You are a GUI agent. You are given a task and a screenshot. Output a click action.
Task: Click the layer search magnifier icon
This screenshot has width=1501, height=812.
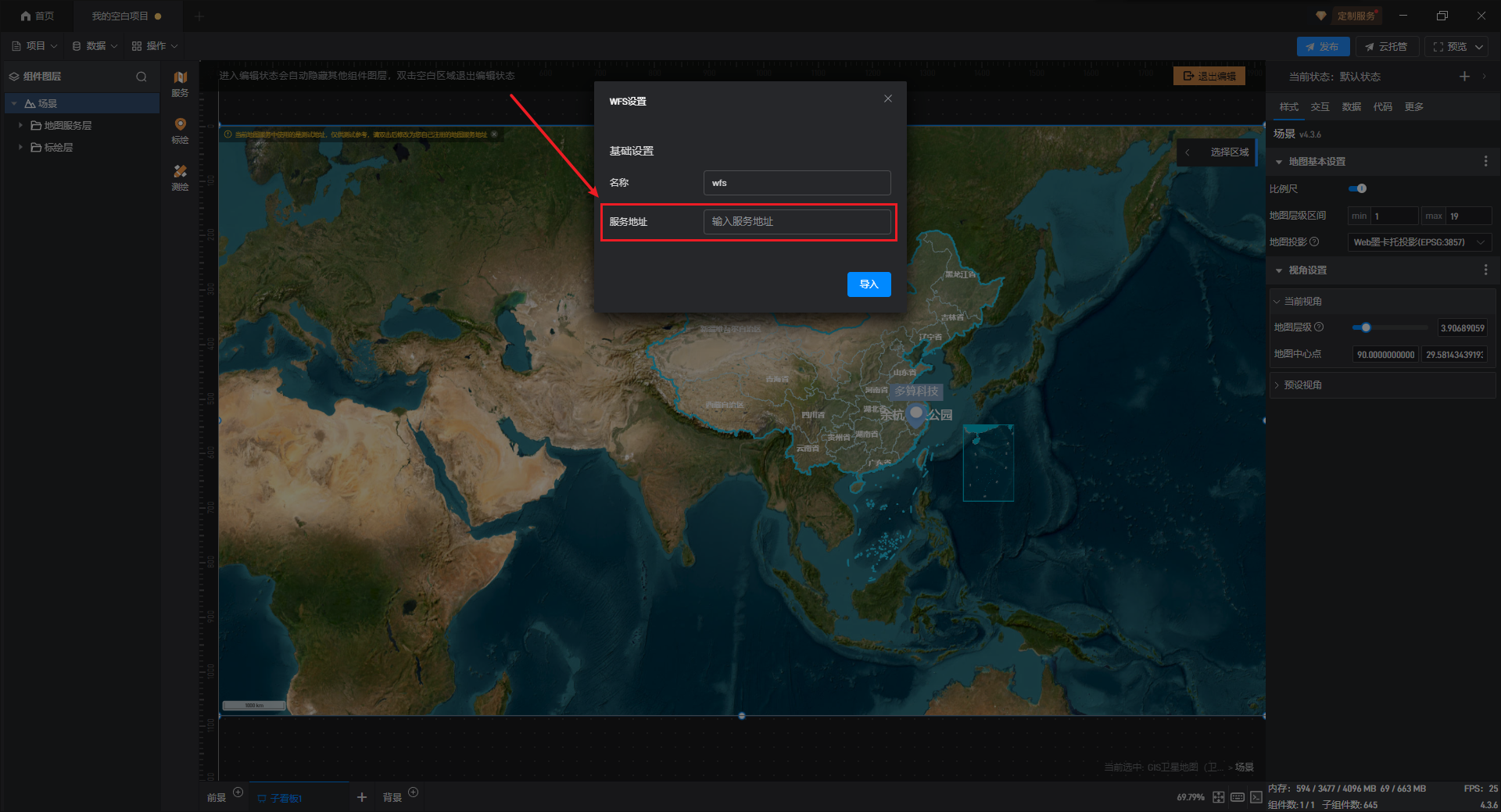click(x=142, y=77)
